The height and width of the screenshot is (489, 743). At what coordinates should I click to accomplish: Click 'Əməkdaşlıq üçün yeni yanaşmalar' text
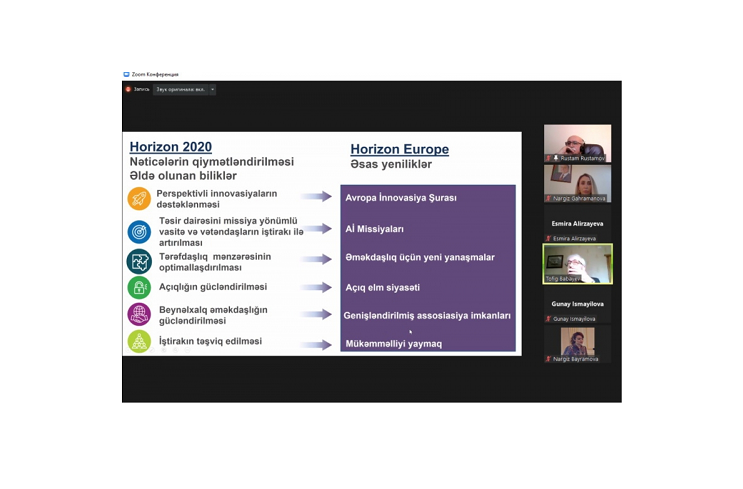coord(420,257)
